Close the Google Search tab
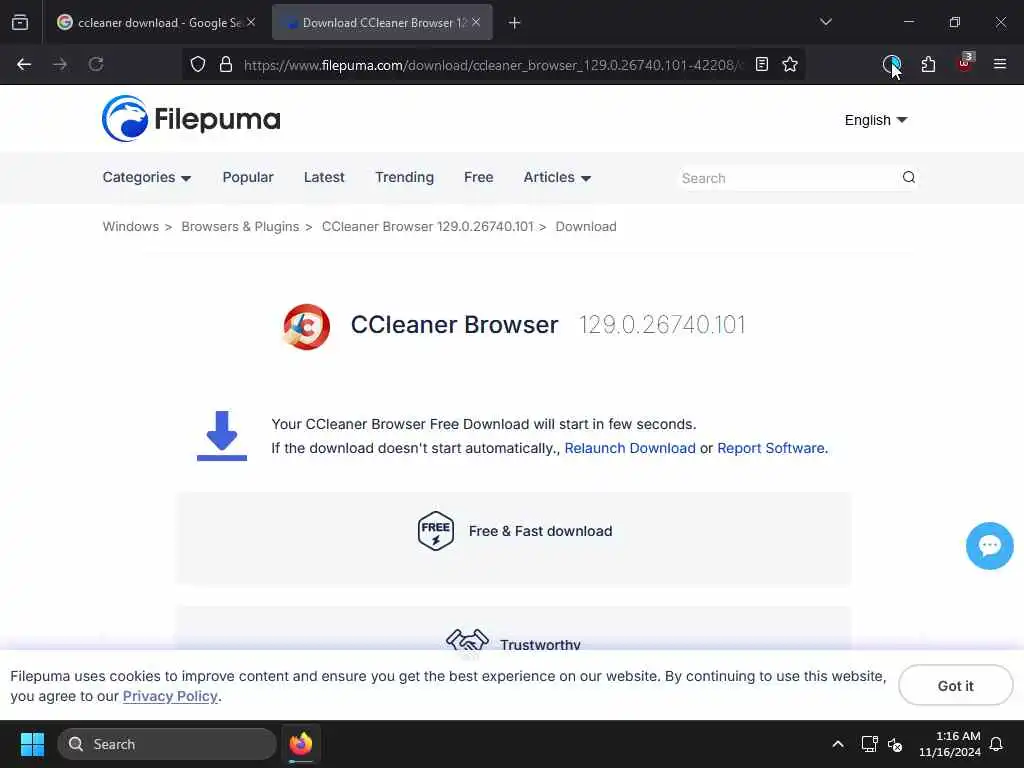The width and height of the screenshot is (1024, 768). [x=251, y=22]
